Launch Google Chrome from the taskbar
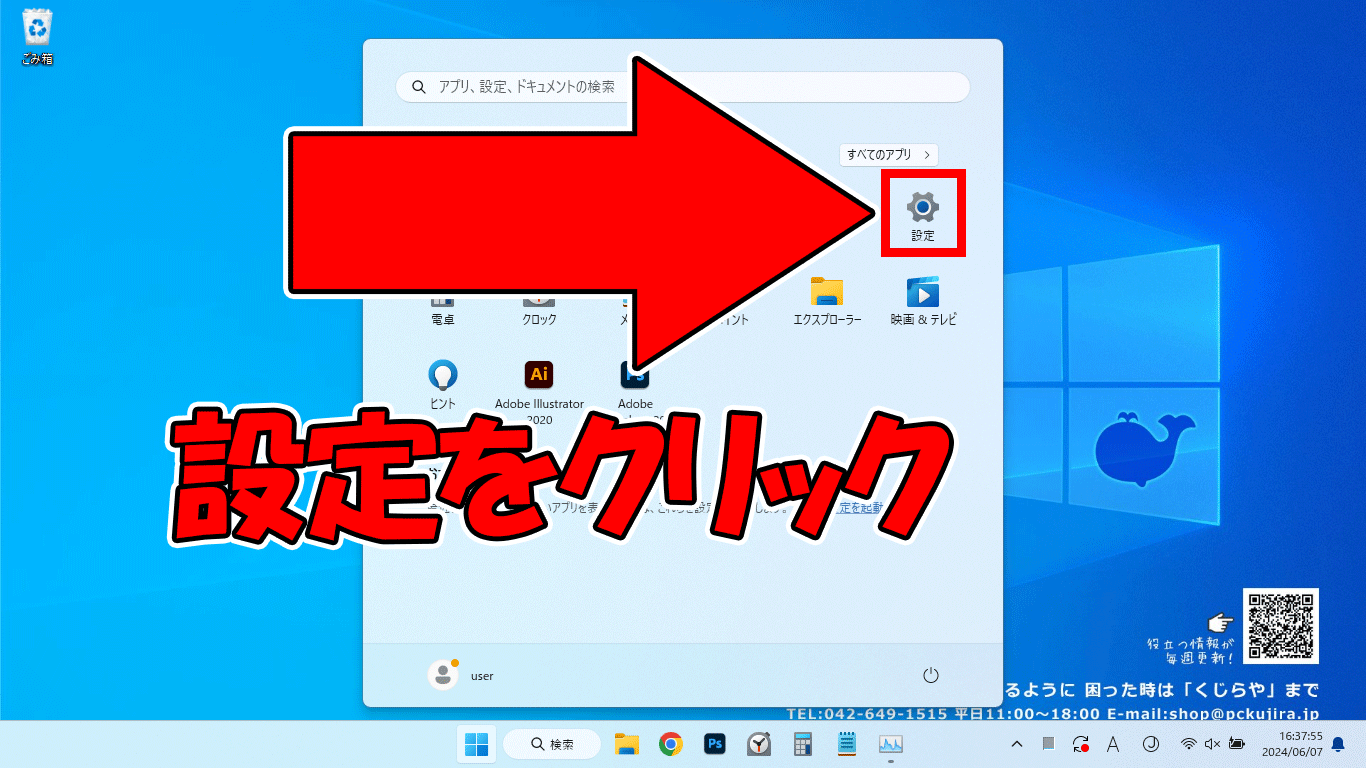The height and width of the screenshot is (768, 1366). pyautogui.click(x=671, y=744)
